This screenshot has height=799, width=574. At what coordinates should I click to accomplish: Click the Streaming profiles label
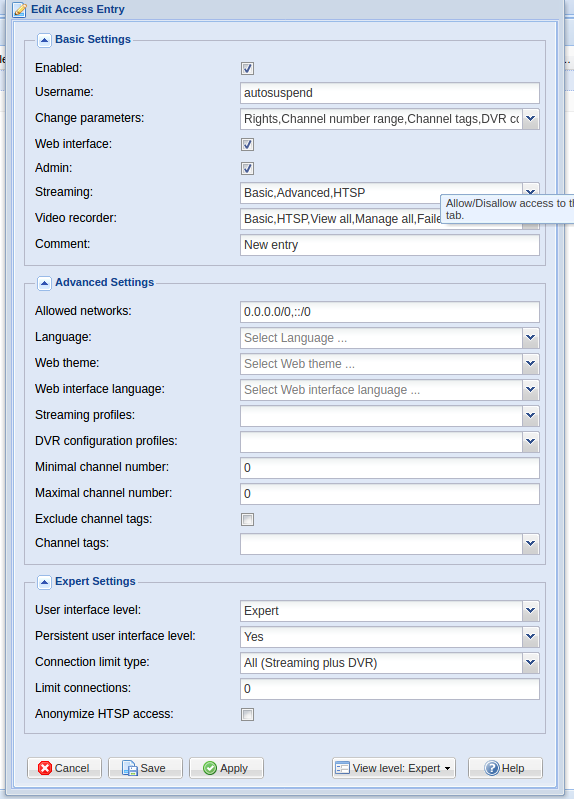(85, 415)
